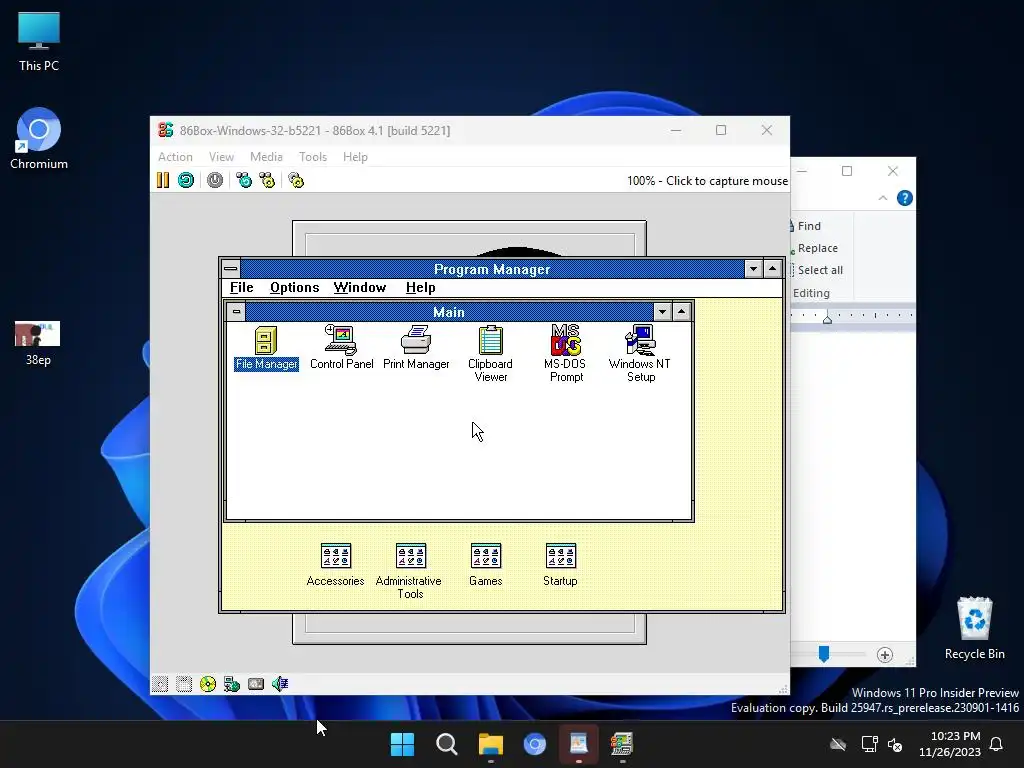This screenshot has width=1024, height=768.
Task: Open the Windows Start menu
Action: pyautogui.click(x=402, y=744)
